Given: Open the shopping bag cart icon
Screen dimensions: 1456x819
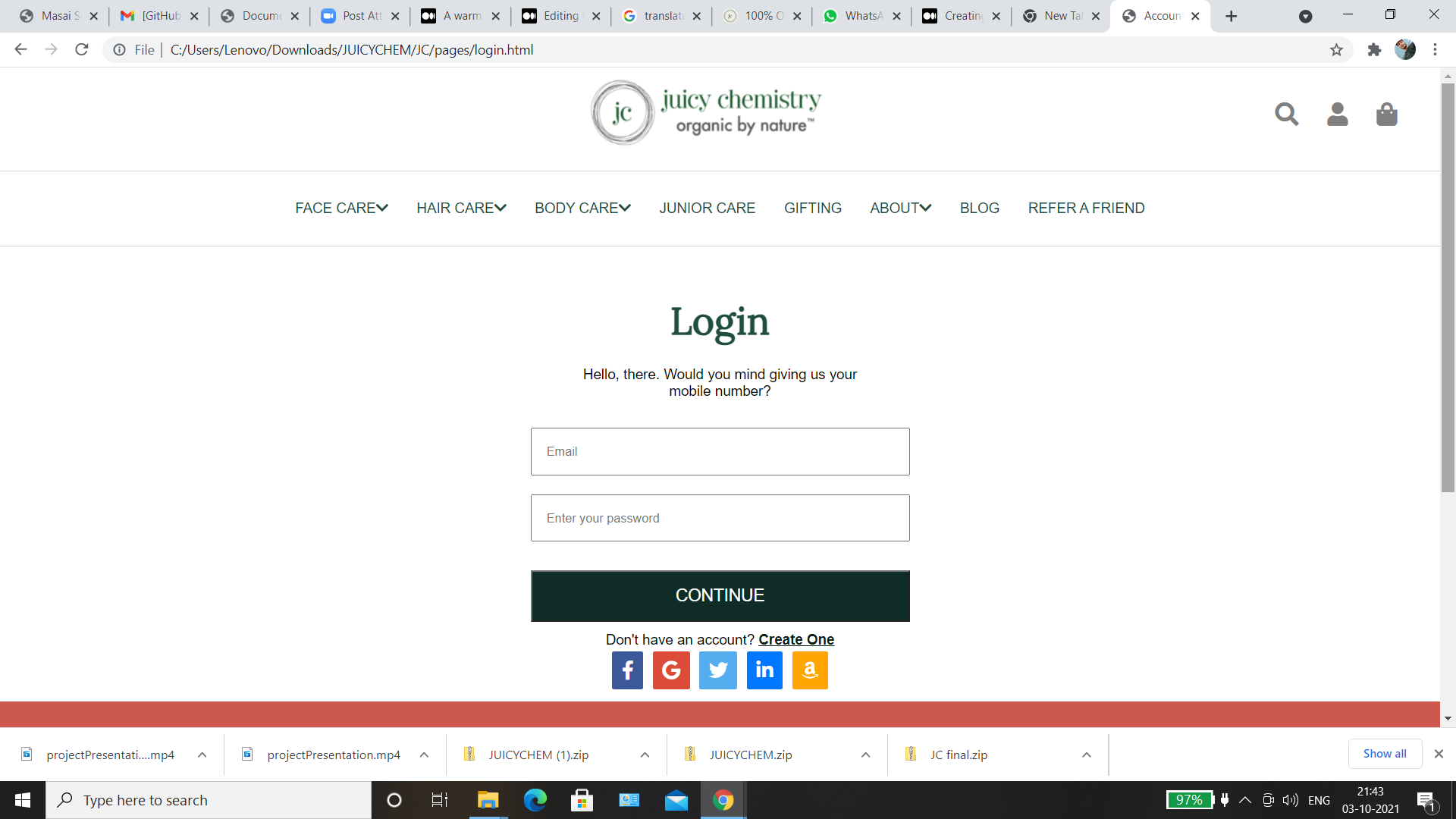Looking at the screenshot, I should click(x=1386, y=115).
